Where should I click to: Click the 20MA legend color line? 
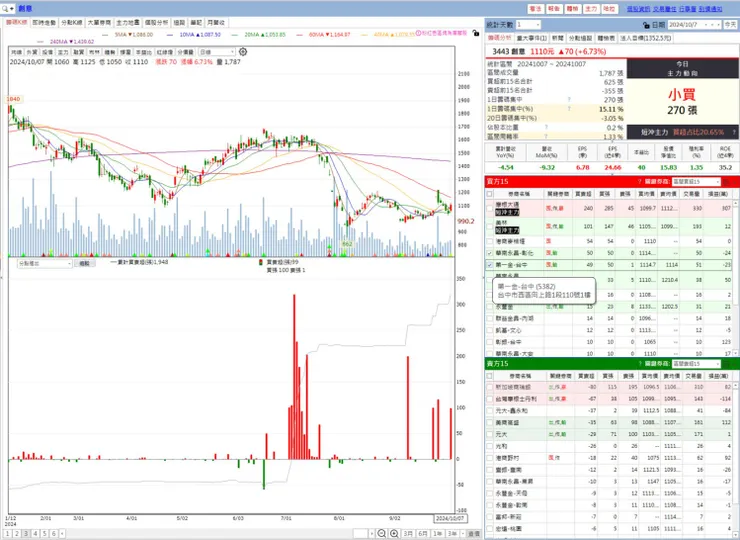coord(235,34)
